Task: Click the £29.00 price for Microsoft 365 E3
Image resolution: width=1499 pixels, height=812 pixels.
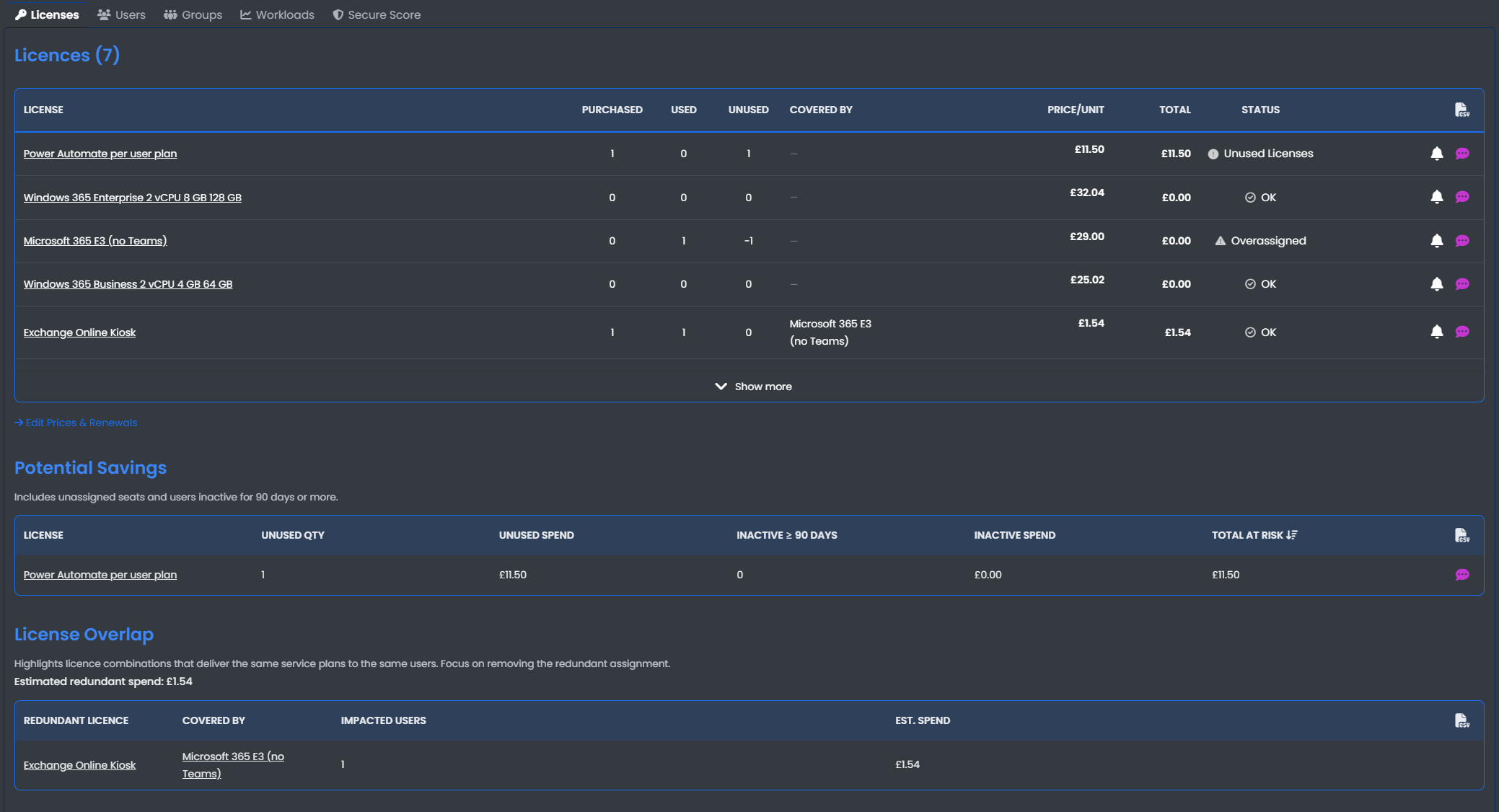Action: (x=1087, y=237)
